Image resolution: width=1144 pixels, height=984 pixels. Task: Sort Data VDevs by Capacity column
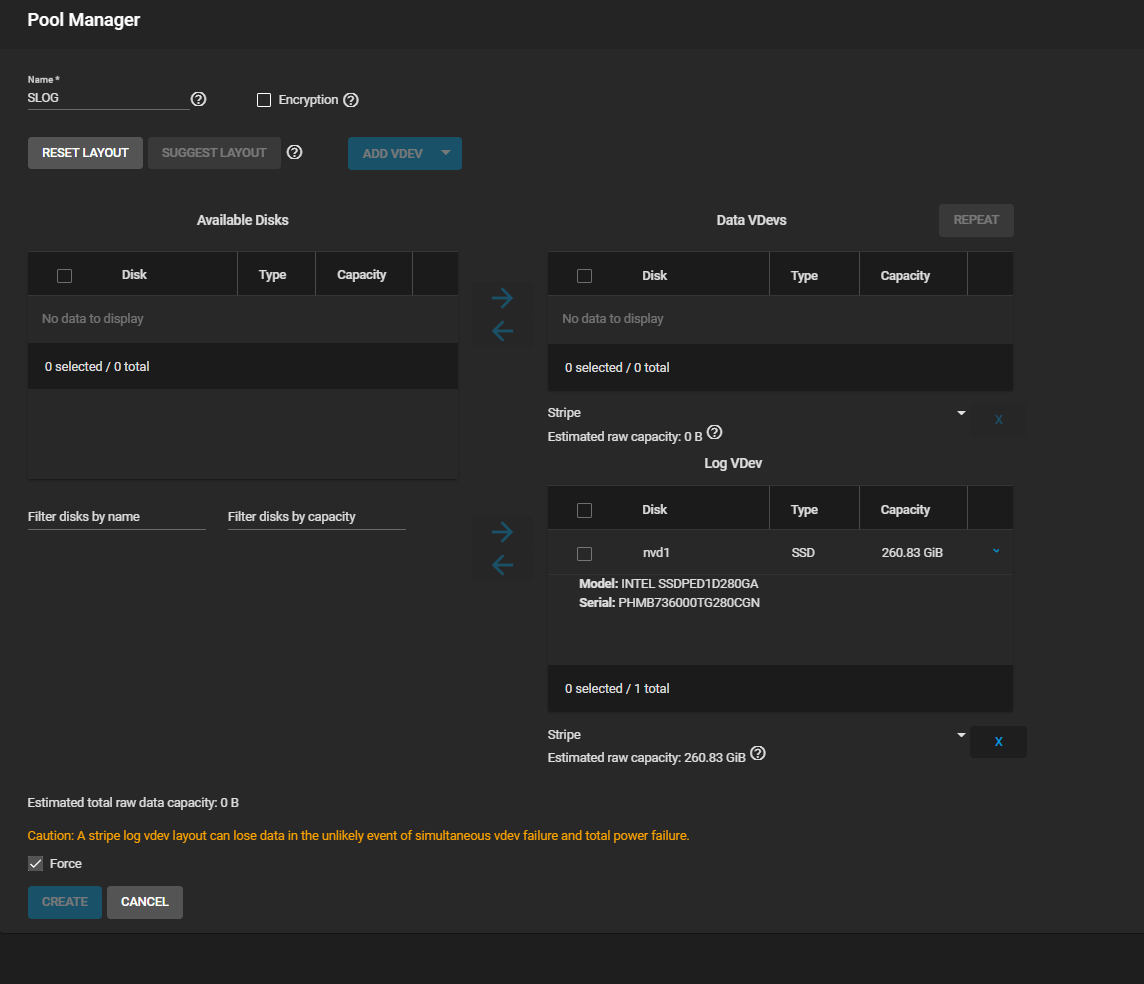(905, 276)
